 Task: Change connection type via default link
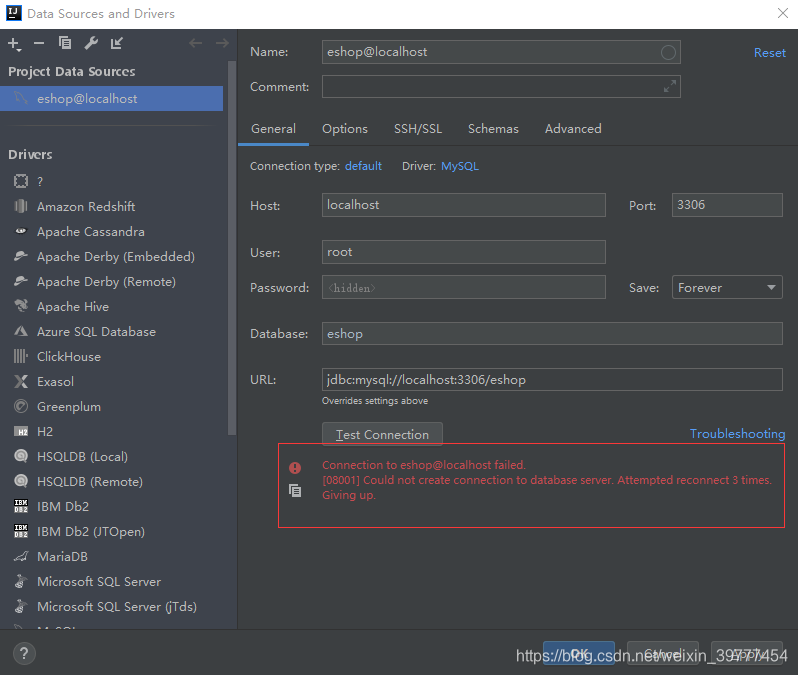point(363,166)
